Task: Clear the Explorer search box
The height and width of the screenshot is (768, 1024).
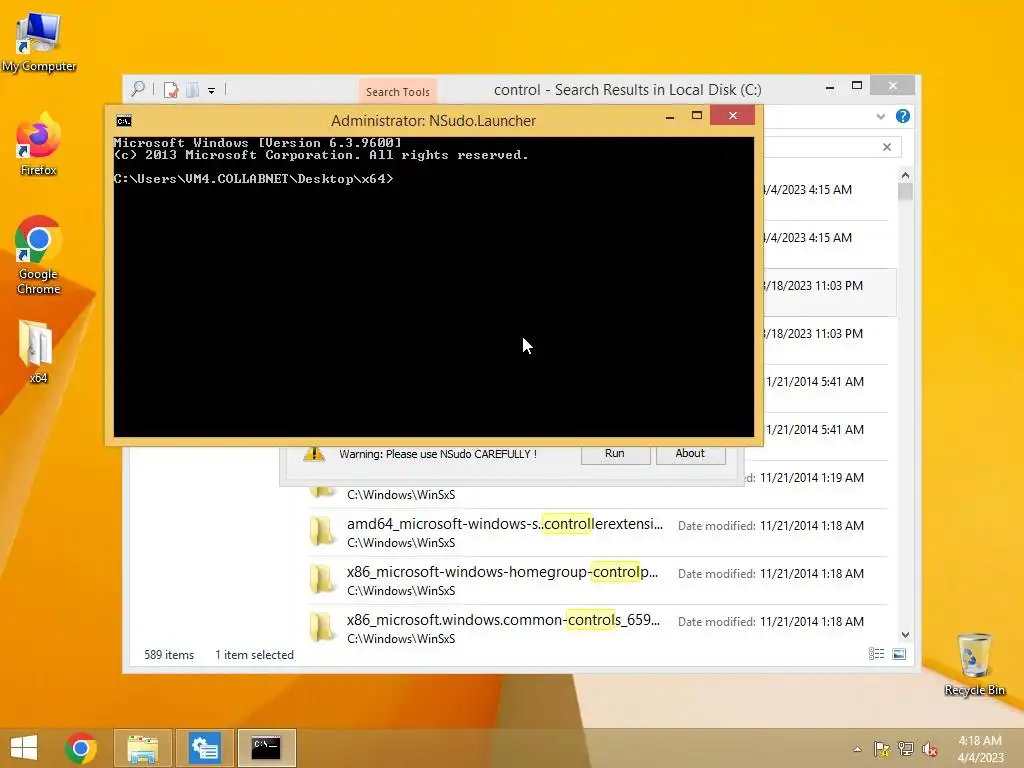Action: 887,147
